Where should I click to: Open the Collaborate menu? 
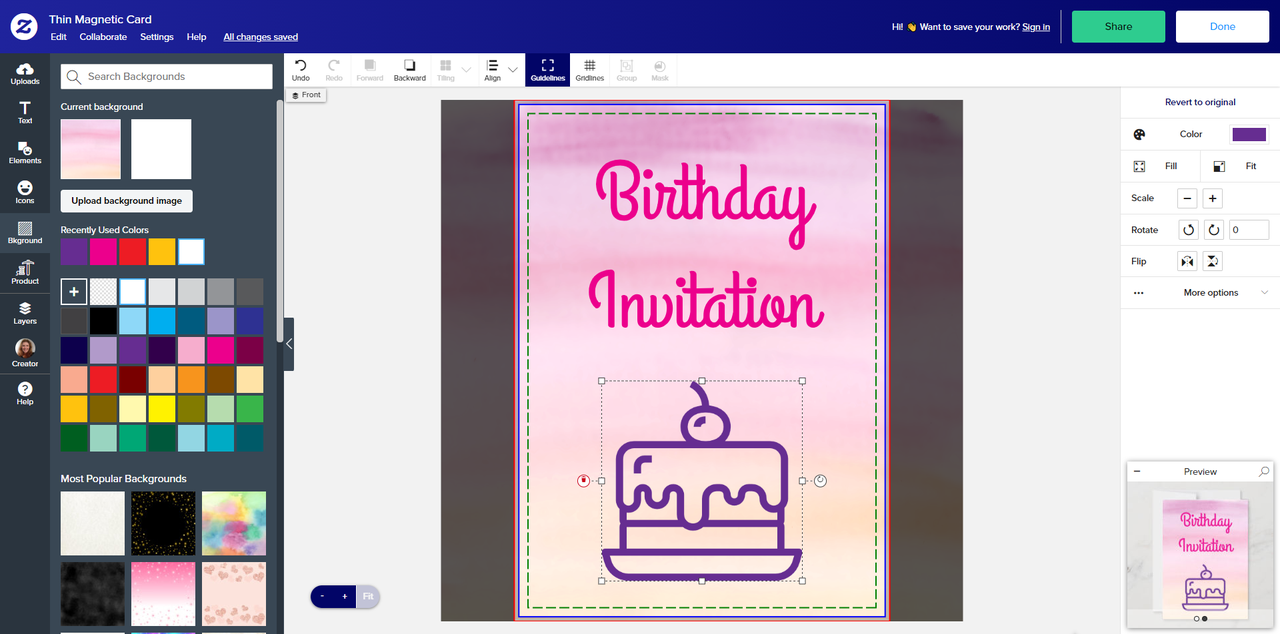(x=103, y=37)
